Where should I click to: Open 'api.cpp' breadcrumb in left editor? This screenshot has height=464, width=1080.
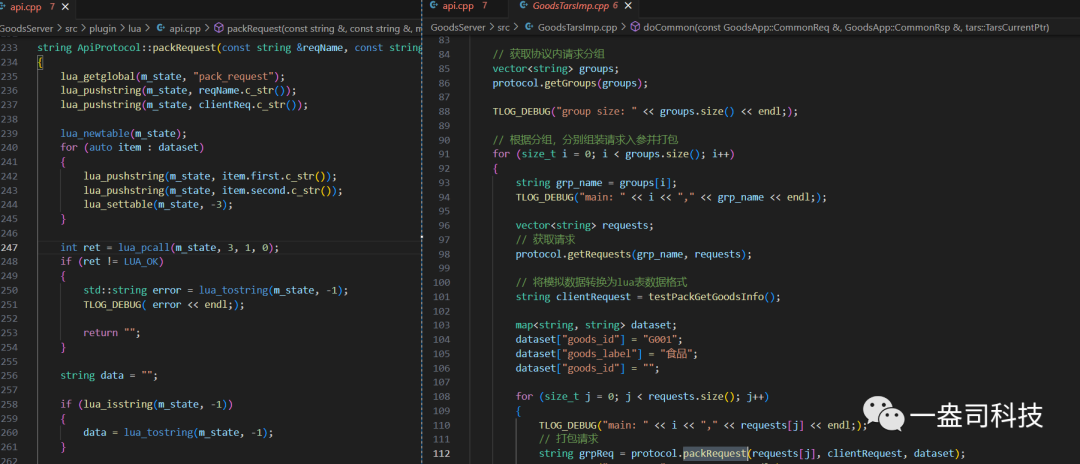[185, 29]
